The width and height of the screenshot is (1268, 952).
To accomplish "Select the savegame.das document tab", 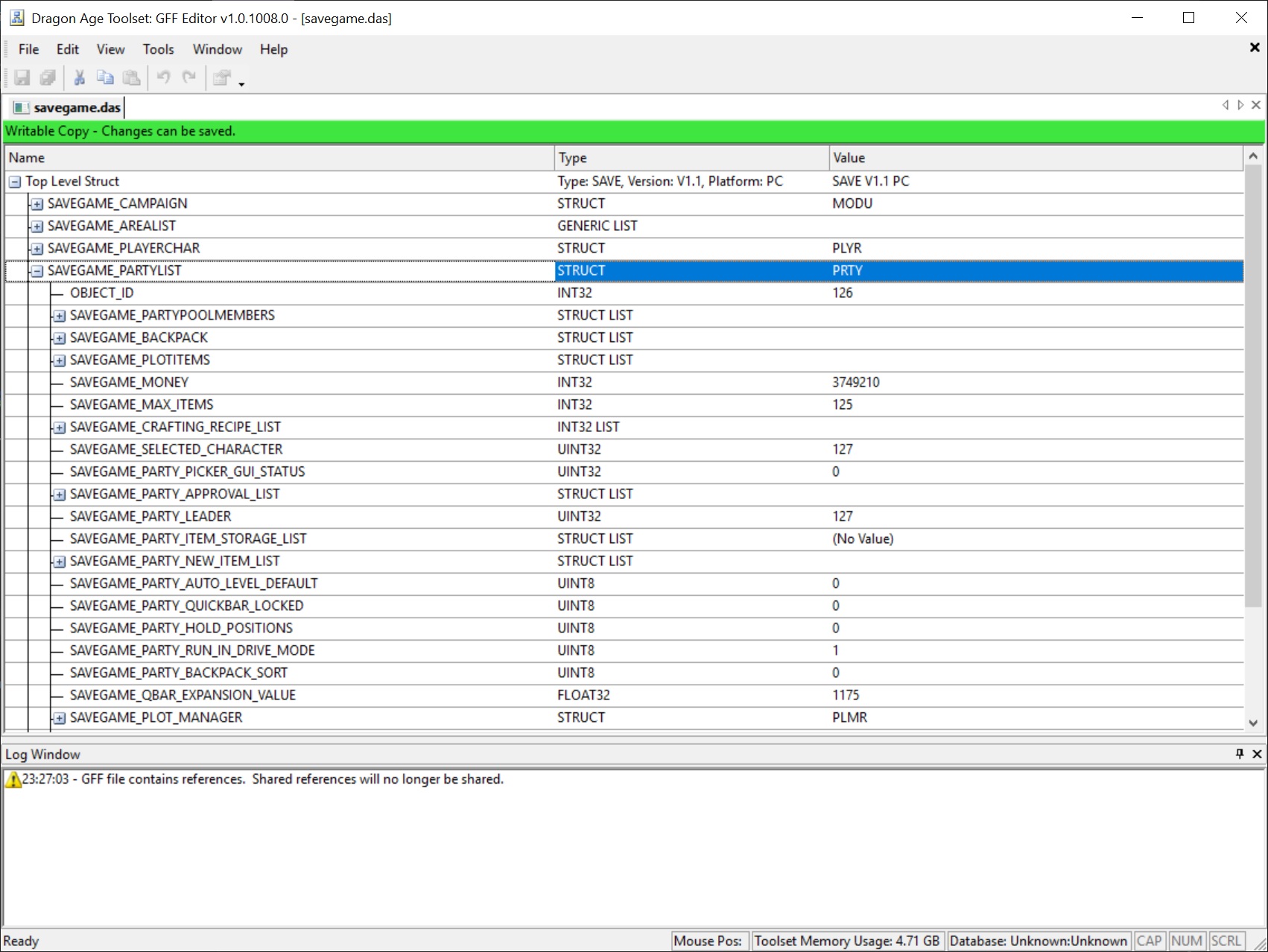I will pos(67,107).
